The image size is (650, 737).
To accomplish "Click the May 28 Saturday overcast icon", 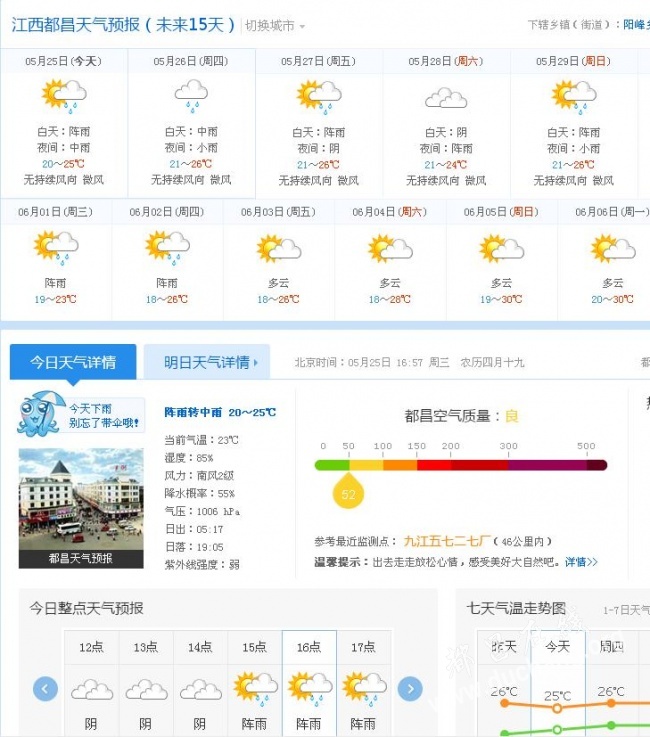I will (446, 98).
